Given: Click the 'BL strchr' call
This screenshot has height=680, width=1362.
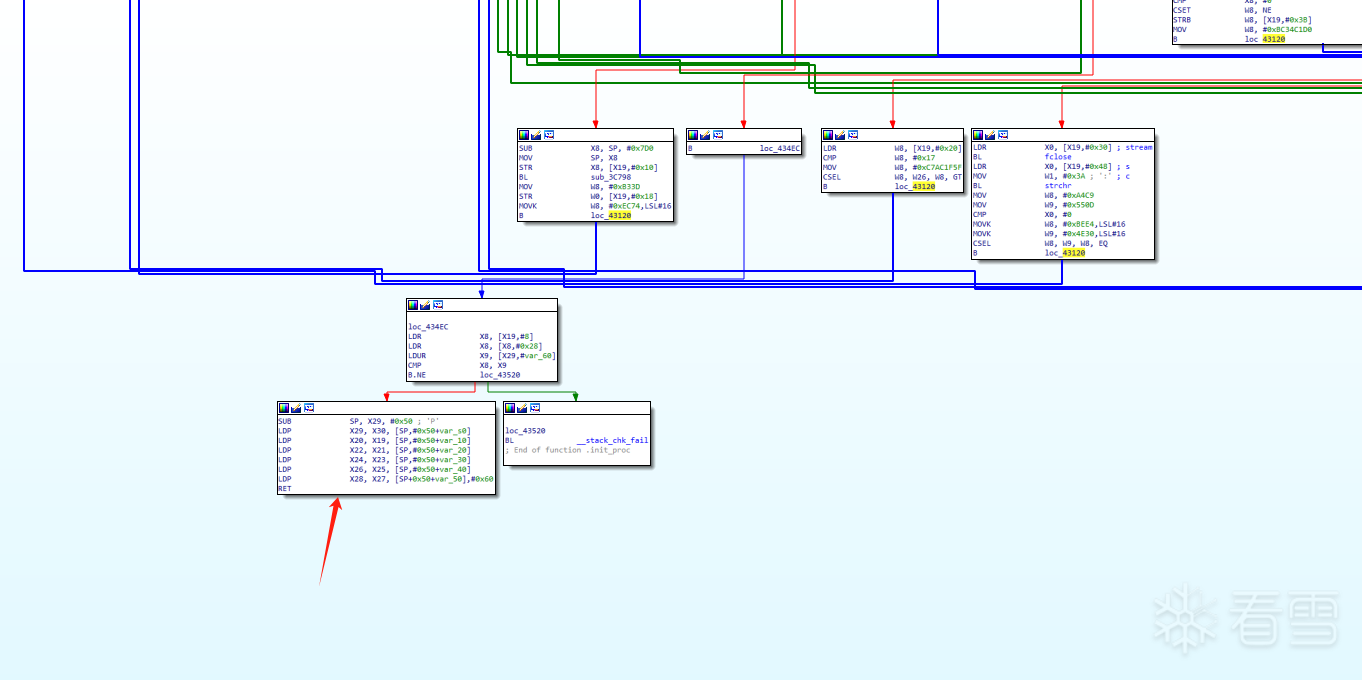Looking at the screenshot, I should (1021, 186).
